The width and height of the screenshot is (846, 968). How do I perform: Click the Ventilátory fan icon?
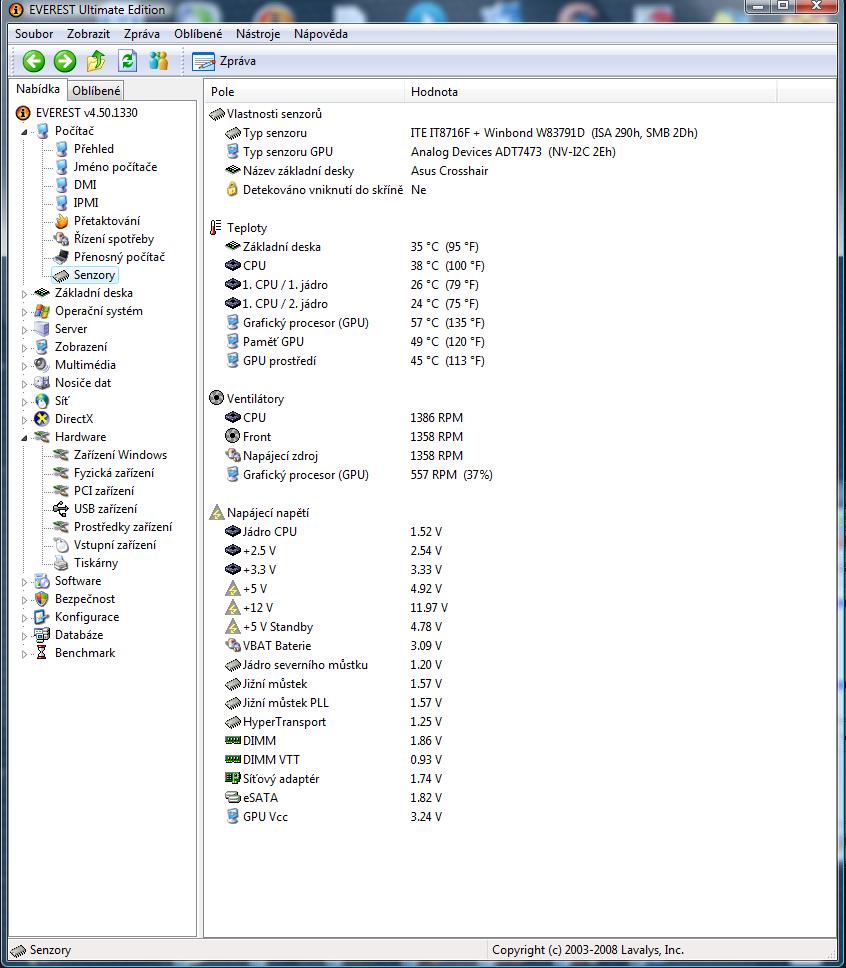[216, 398]
